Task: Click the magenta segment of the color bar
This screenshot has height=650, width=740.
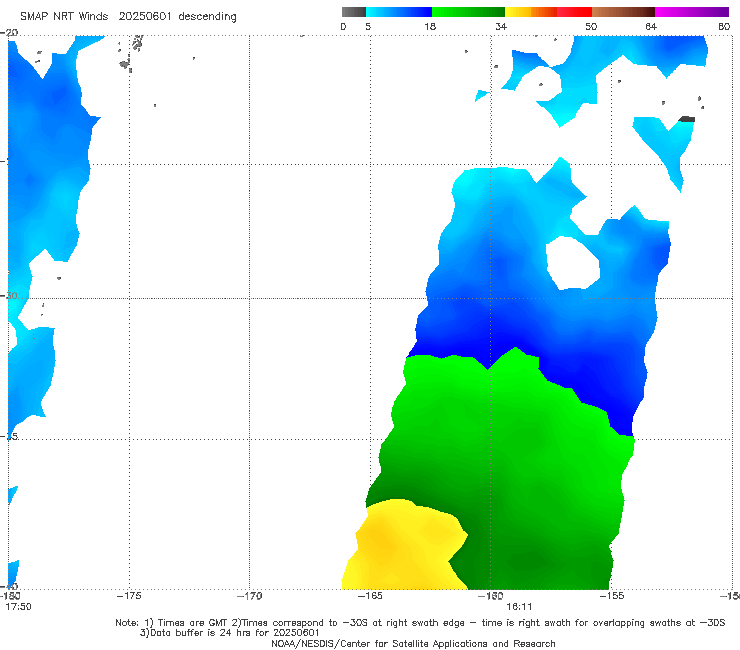Action: tap(692, 12)
